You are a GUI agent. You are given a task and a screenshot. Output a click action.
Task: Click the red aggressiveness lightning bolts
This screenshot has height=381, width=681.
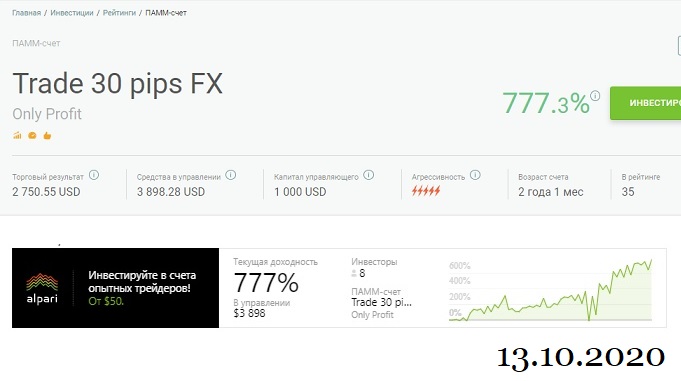(x=426, y=191)
